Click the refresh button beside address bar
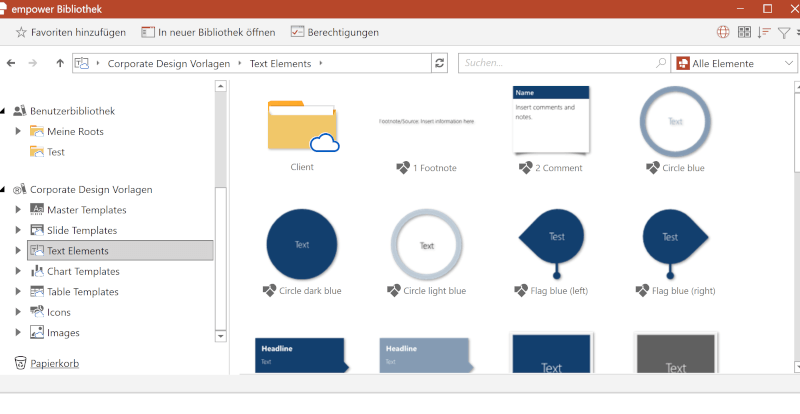Viewport: 800px width, 414px height. [x=439, y=63]
